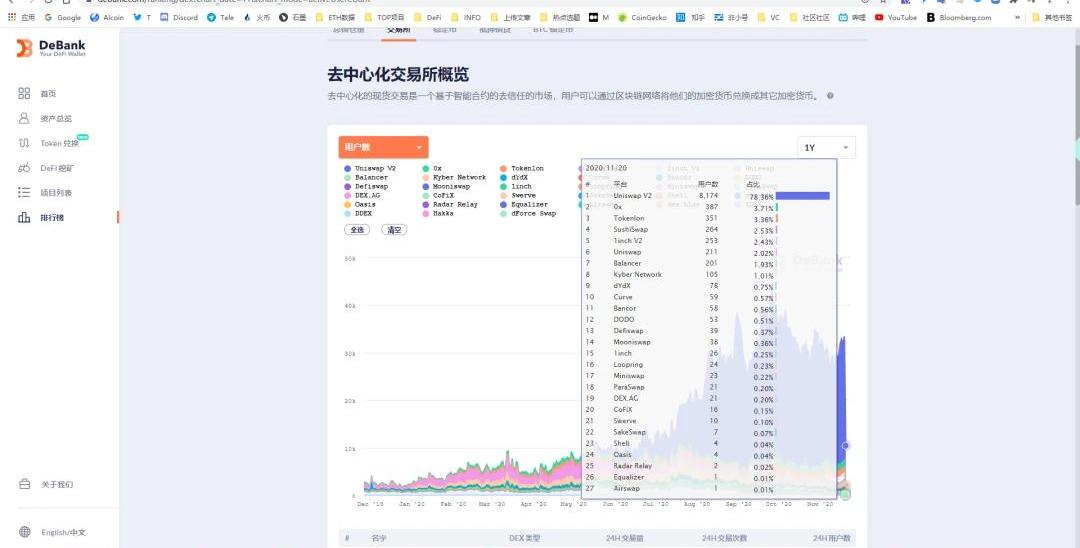Screen dimensions: 1080x548
Task: Click the DeBank logo in the sidebar
Action: (51, 48)
